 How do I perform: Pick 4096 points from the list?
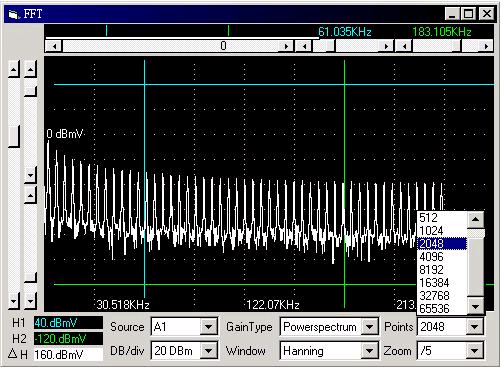[x=442, y=257]
